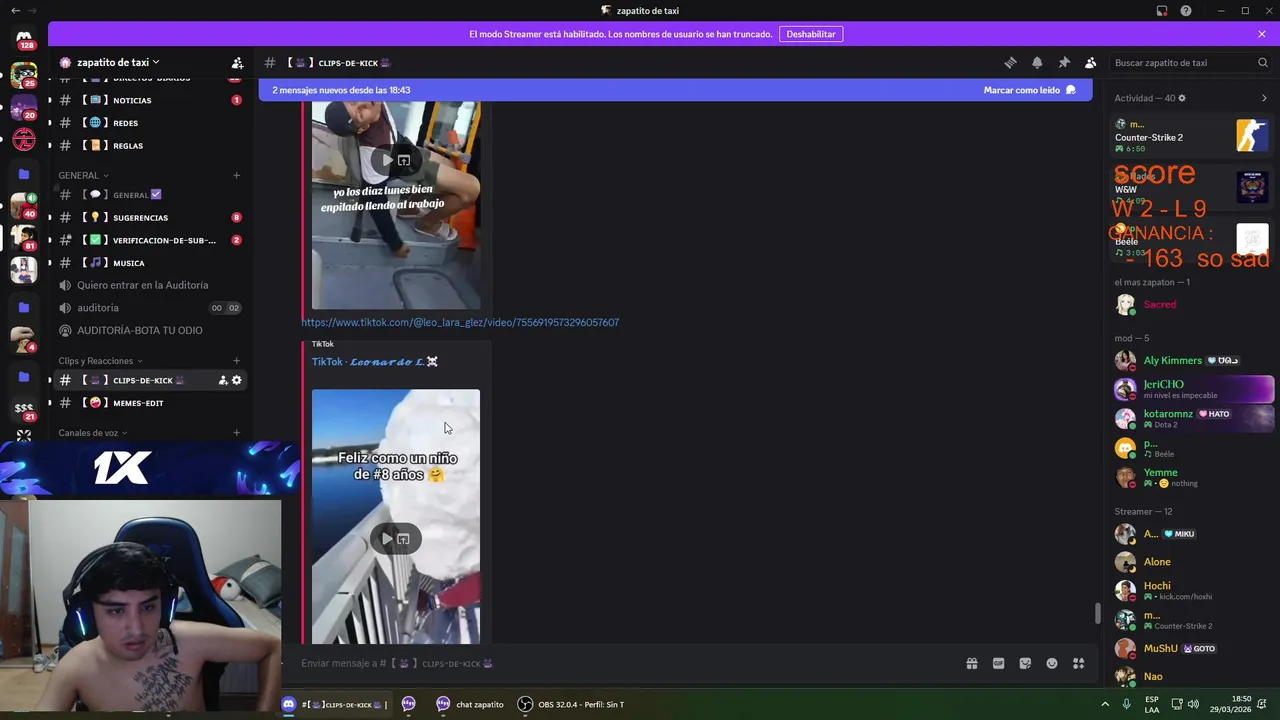Viewport: 1280px width, 720px height.
Task: Go back with the title bar arrow
Action: pos(15,11)
